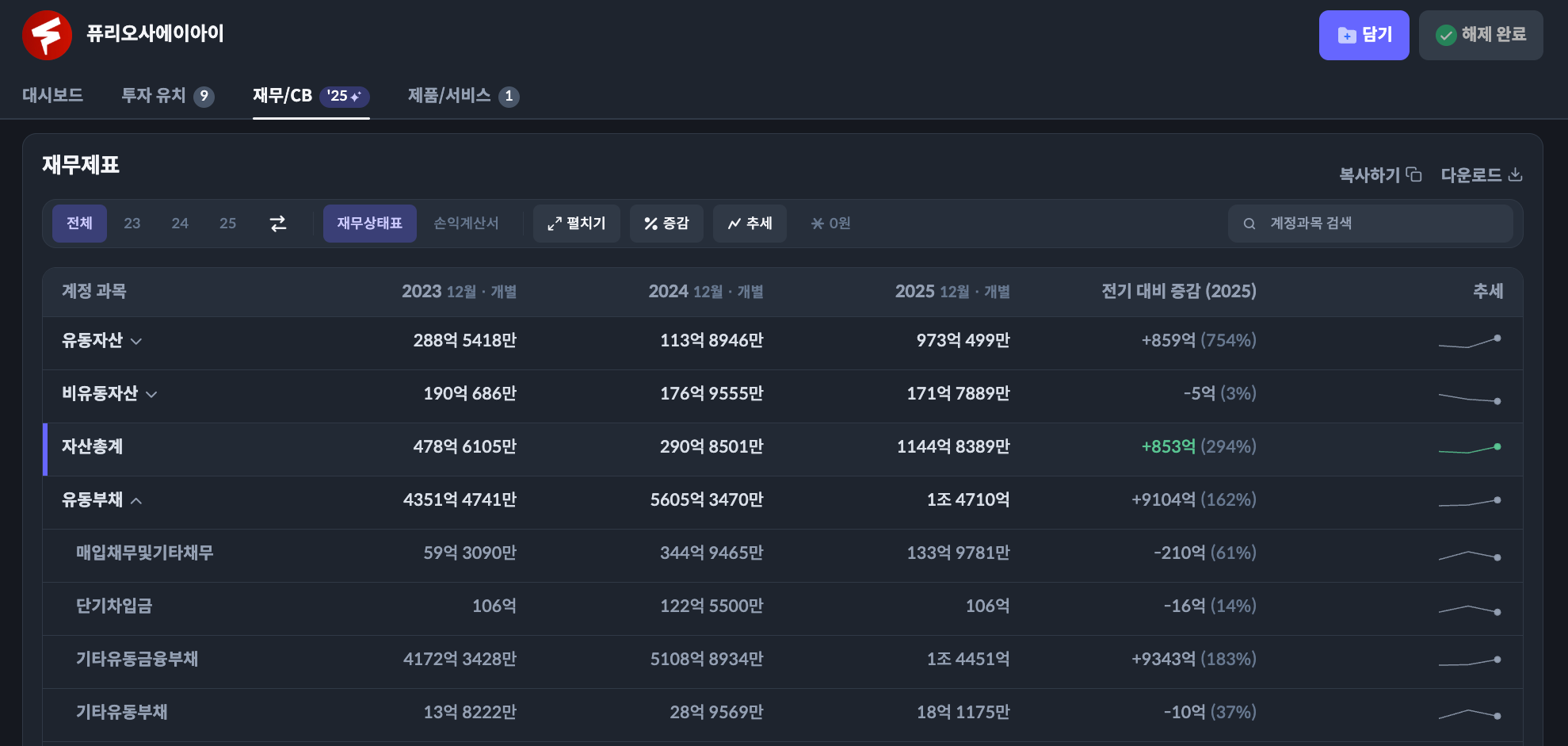Image resolution: width=1568 pixels, height=746 pixels.
Task: Click the trend sparkline for 유동자산 row
Action: 1470,342
